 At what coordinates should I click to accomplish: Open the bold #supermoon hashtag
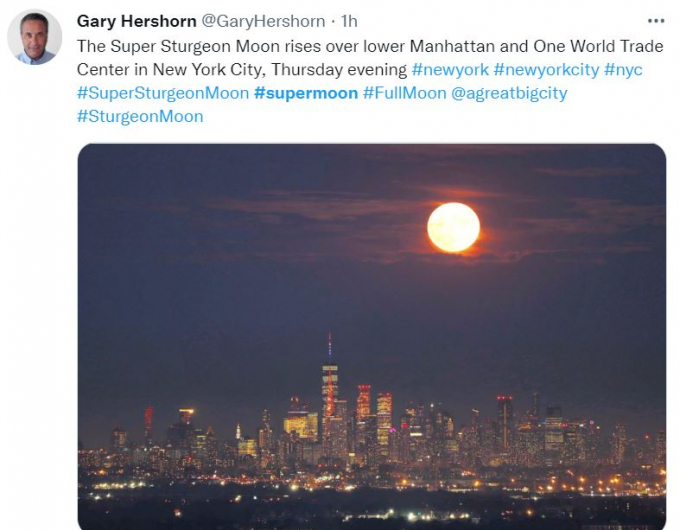[x=306, y=93]
